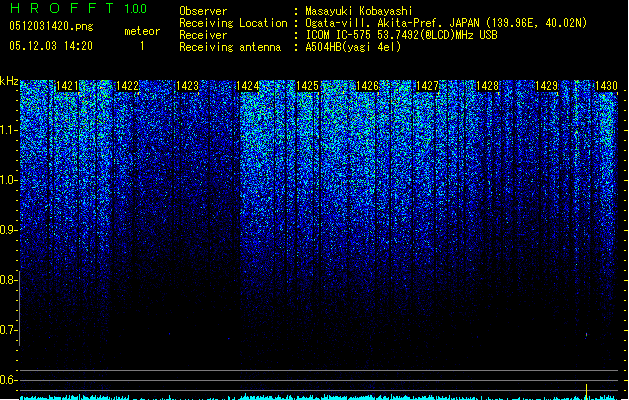
Task: Click the 1.1 kHz axis label
Action: (9, 130)
